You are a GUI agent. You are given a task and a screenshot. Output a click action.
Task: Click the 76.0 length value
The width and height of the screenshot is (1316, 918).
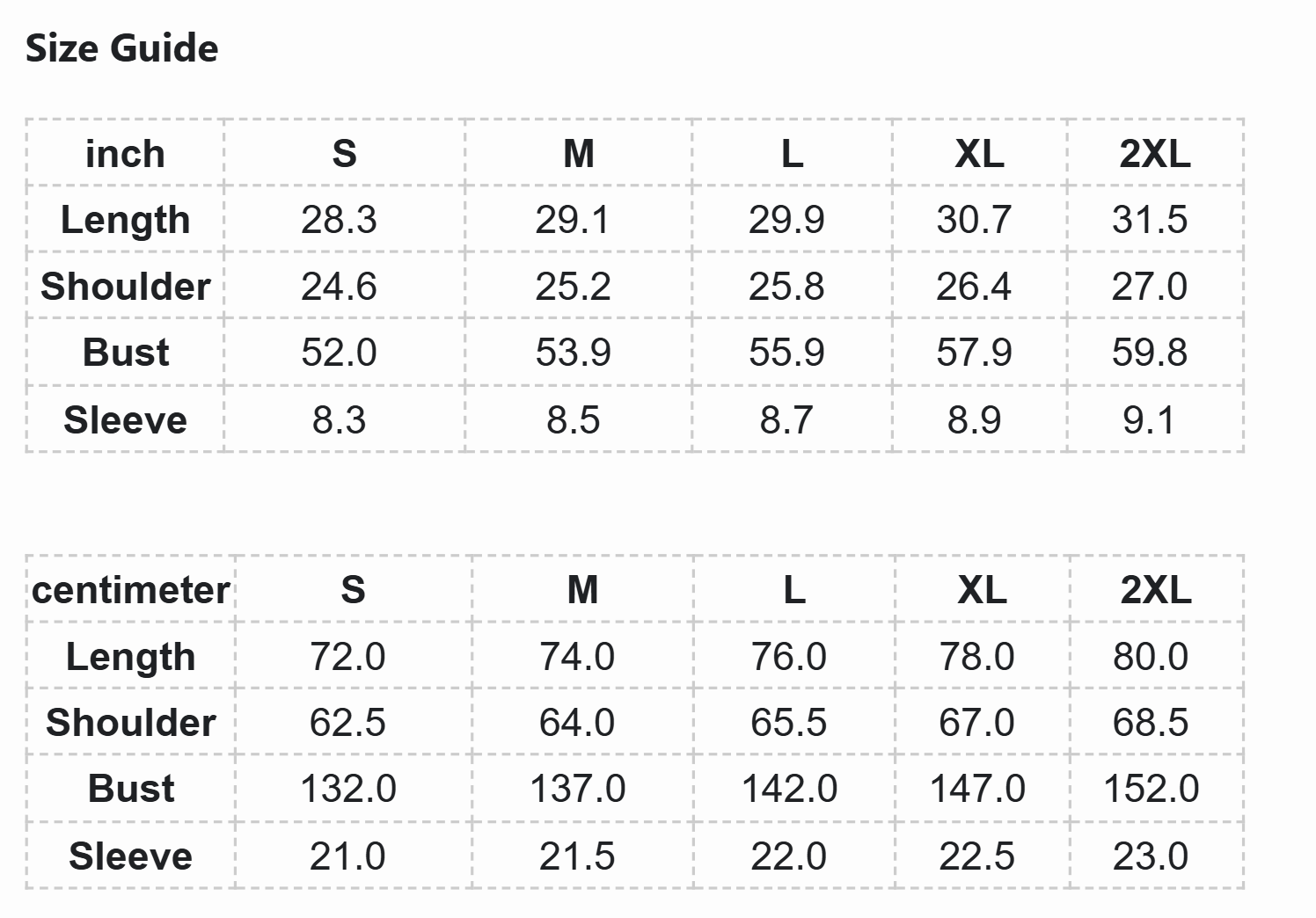tap(788, 657)
